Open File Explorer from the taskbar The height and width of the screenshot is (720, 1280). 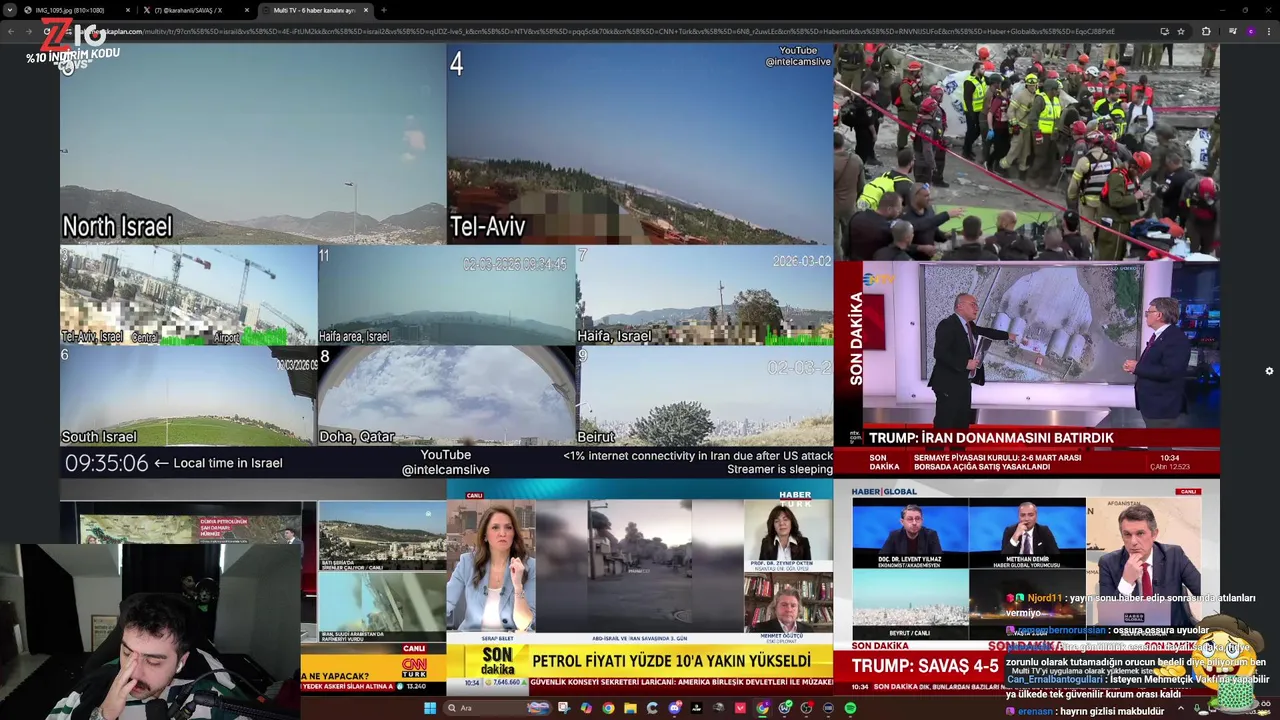click(x=630, y=708)
